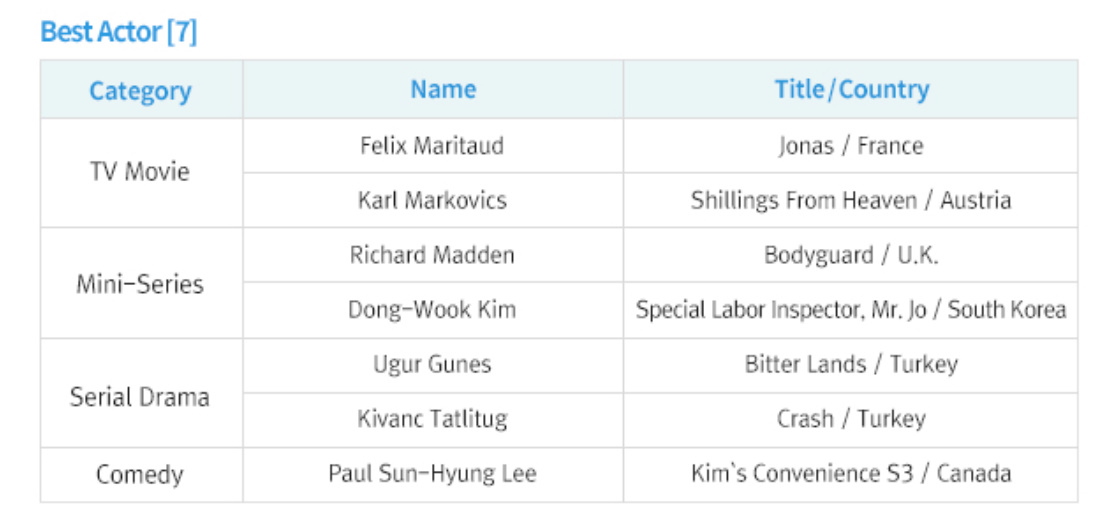
Task: Click the Name column header
Action: click(x=443, y=90)
